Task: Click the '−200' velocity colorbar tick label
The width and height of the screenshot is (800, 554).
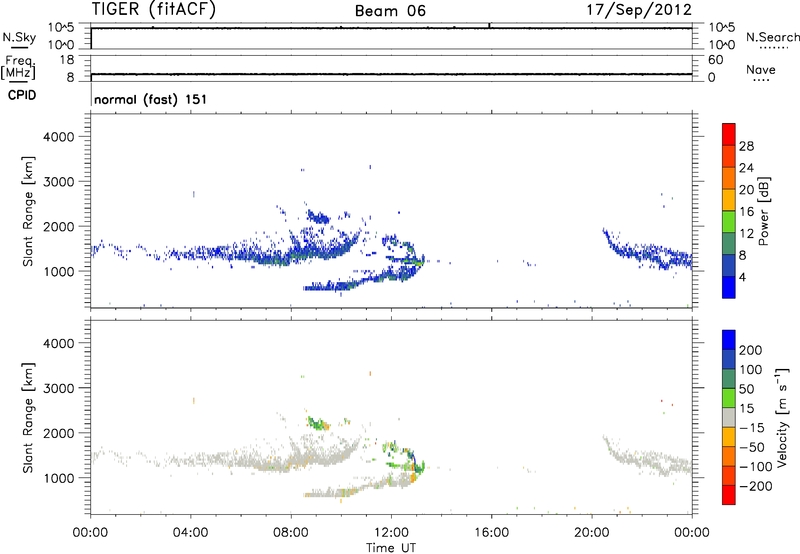Action: (755, 486)
